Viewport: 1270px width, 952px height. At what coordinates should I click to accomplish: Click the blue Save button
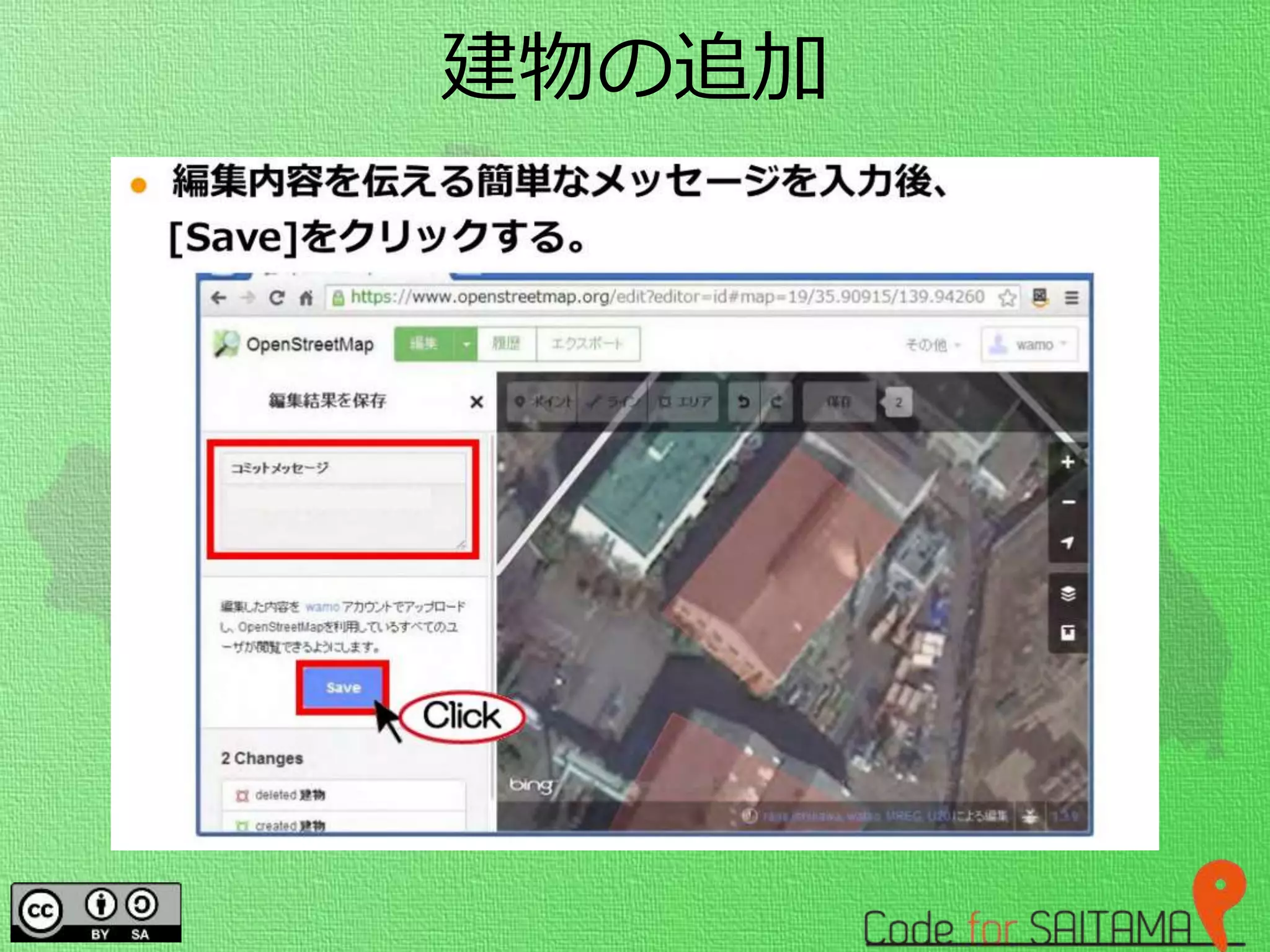point(343,687)
